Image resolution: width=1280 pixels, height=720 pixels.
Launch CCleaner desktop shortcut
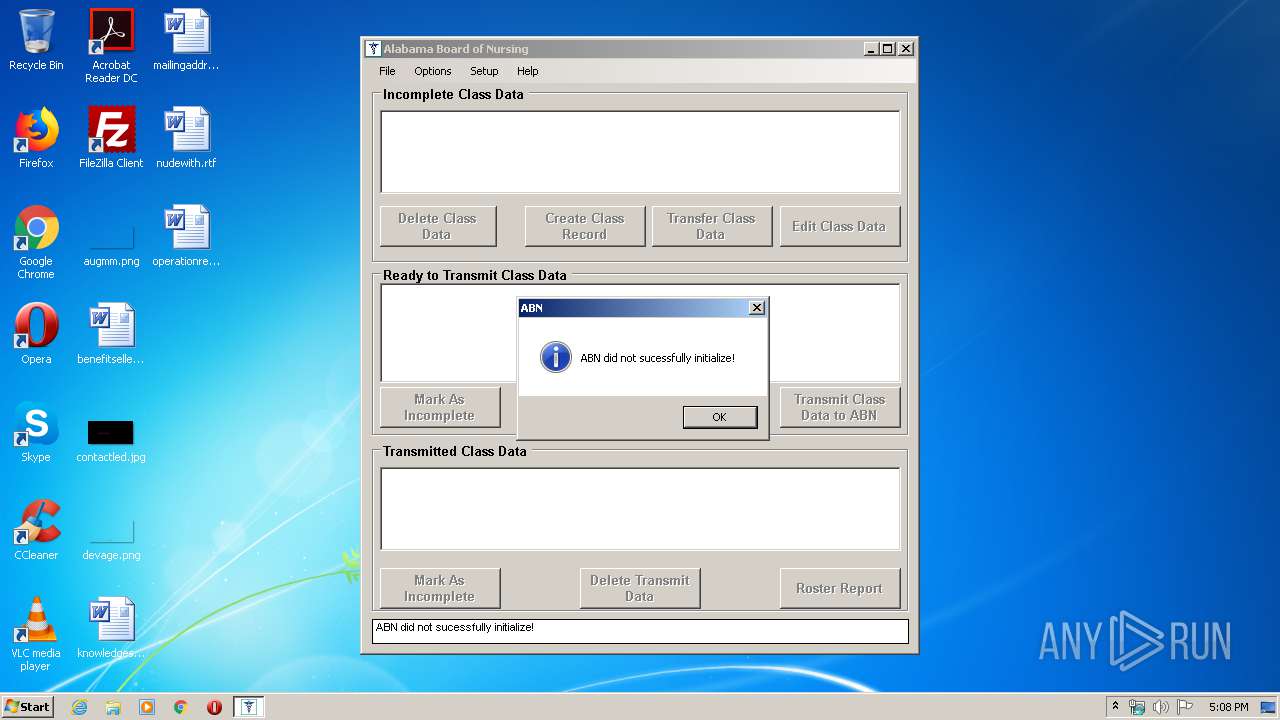(x=36, y=530)
